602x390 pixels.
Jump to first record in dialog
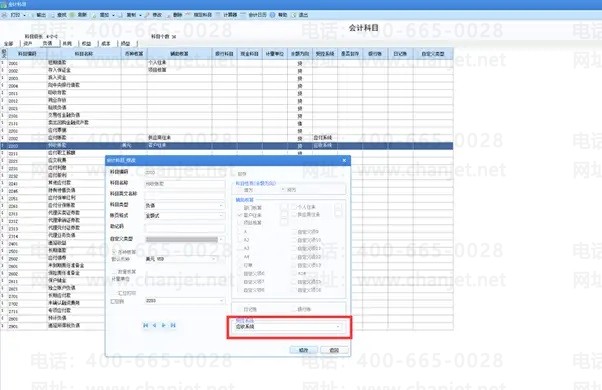pyautogui.click(x=146, y=325)
